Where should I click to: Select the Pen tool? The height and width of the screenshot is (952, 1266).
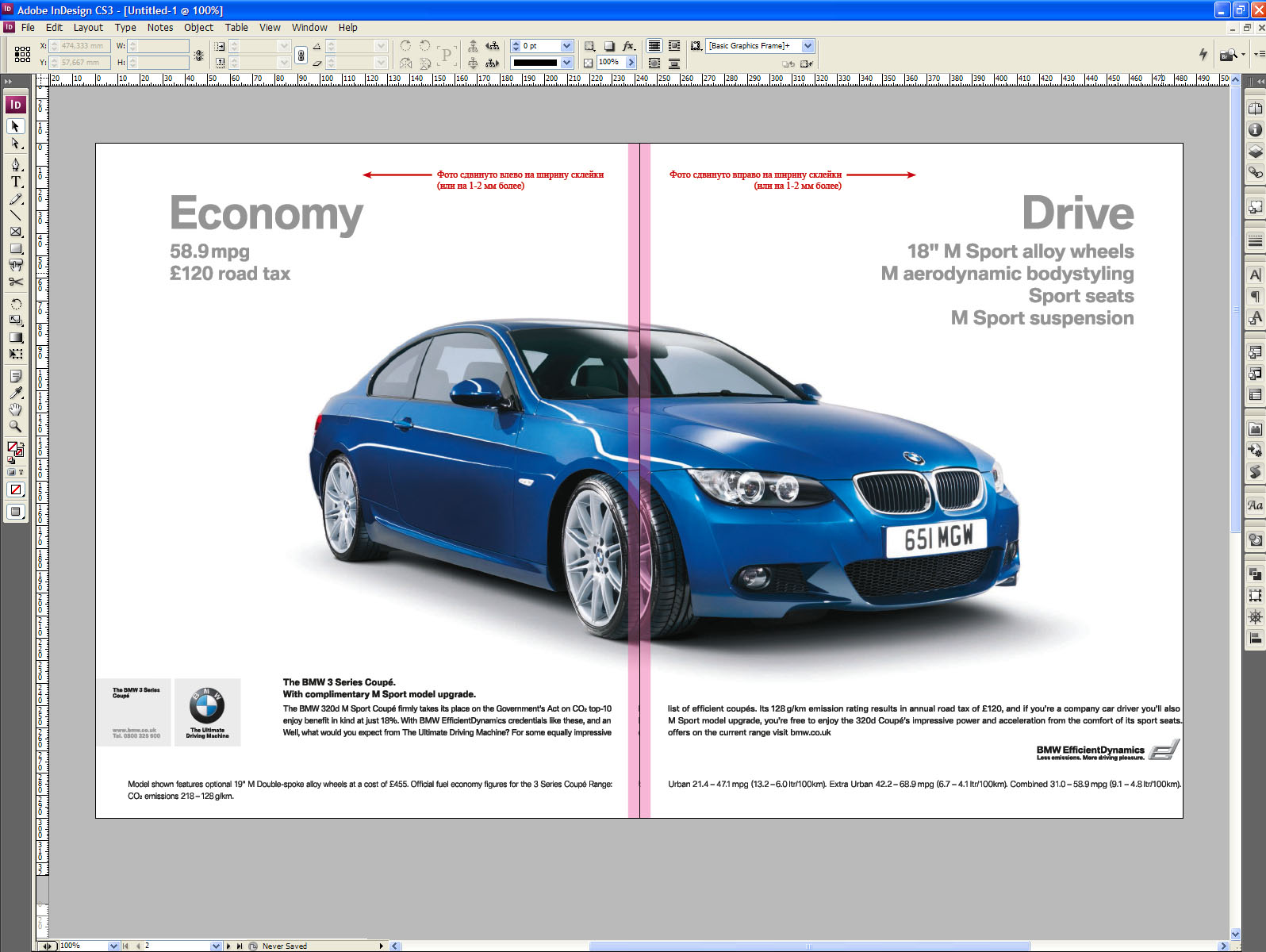click(15, 165)
